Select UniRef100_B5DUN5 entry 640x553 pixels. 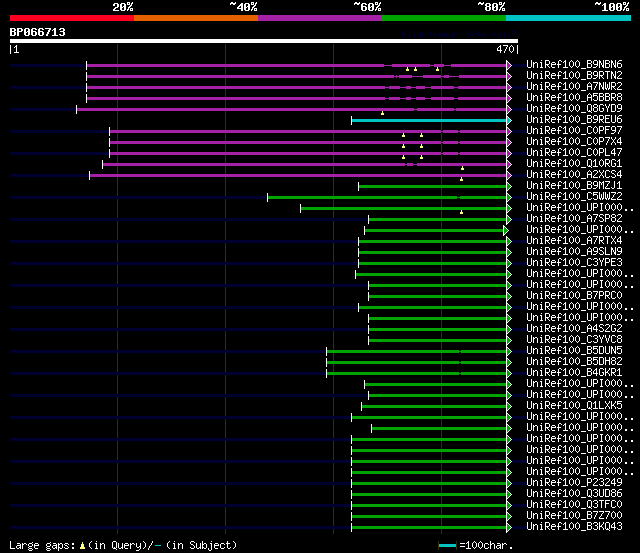tap(574, 351)
